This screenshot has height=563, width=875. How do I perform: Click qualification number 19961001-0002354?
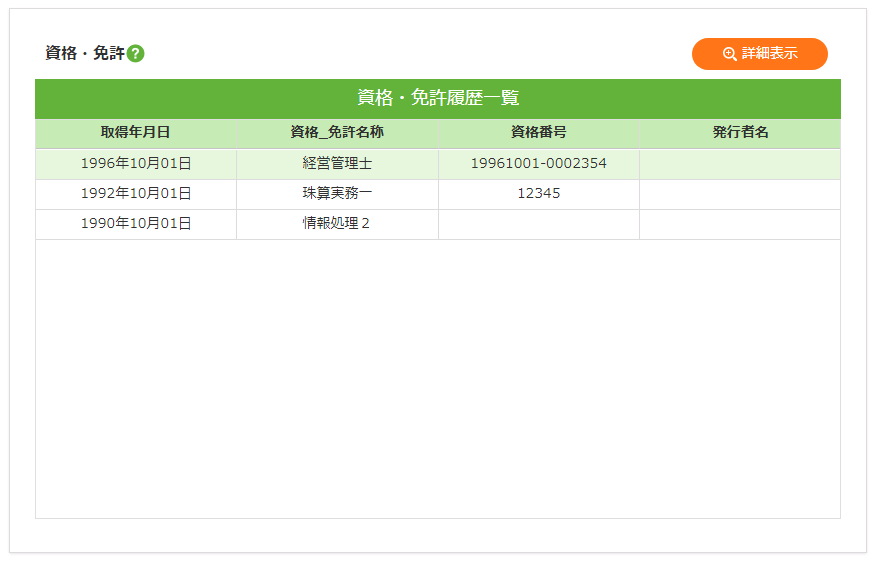(x=538, y=164)
